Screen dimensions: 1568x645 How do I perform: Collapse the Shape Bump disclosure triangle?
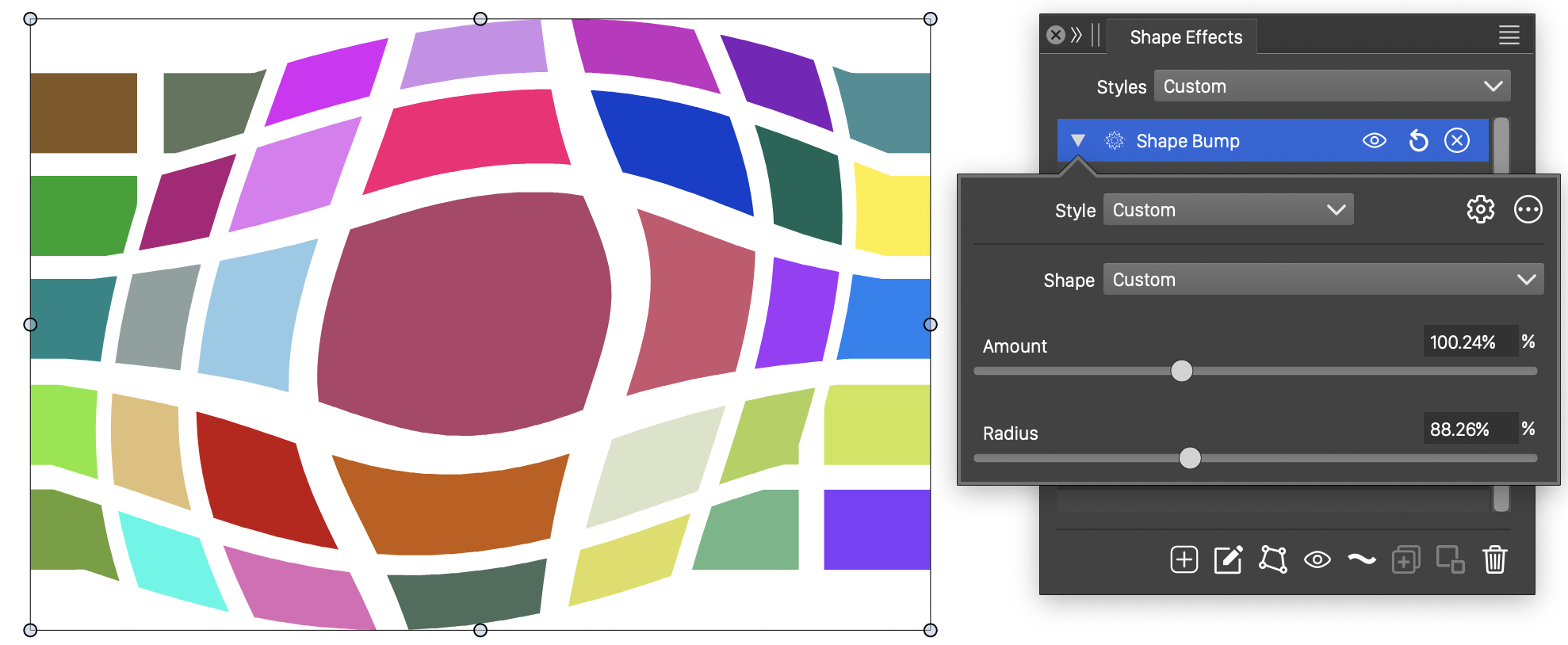point(1077,141)
